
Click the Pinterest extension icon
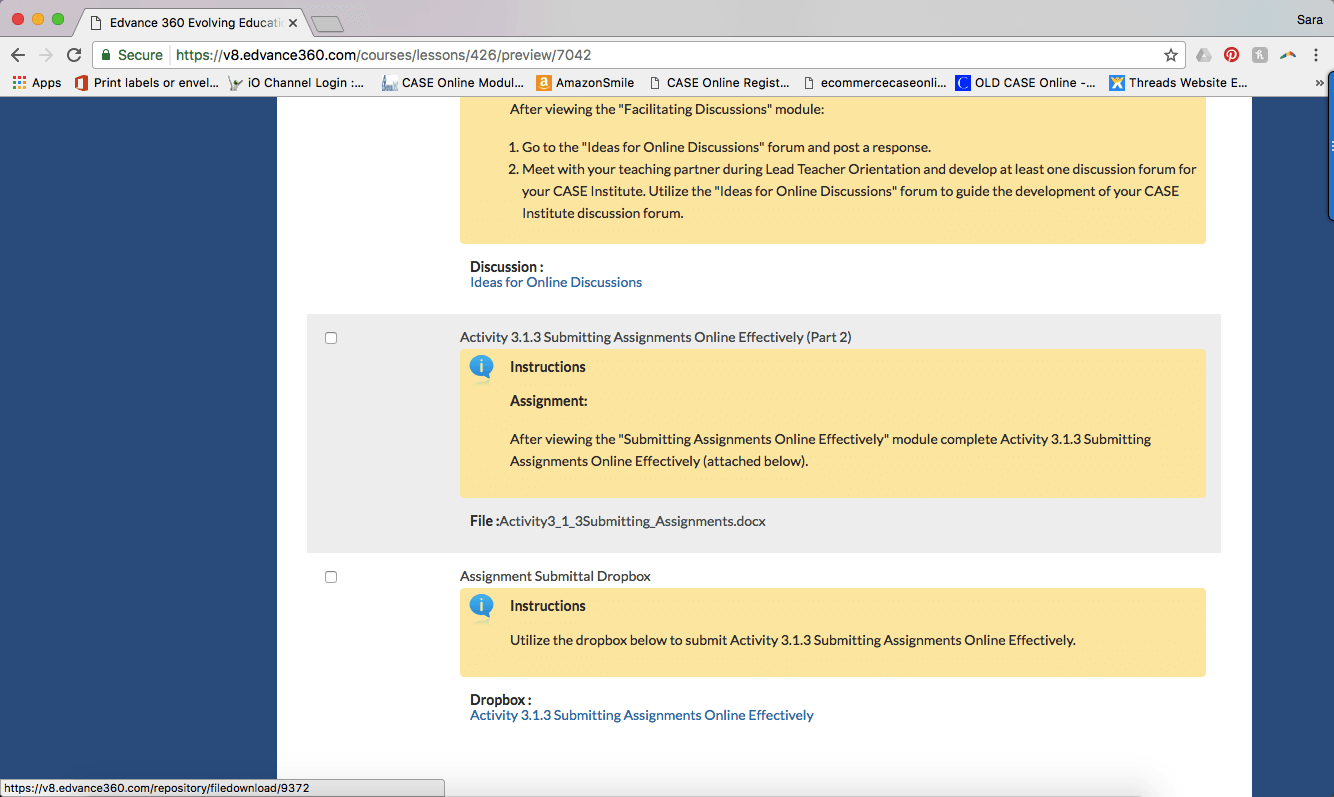click(x=1231, y=55)
